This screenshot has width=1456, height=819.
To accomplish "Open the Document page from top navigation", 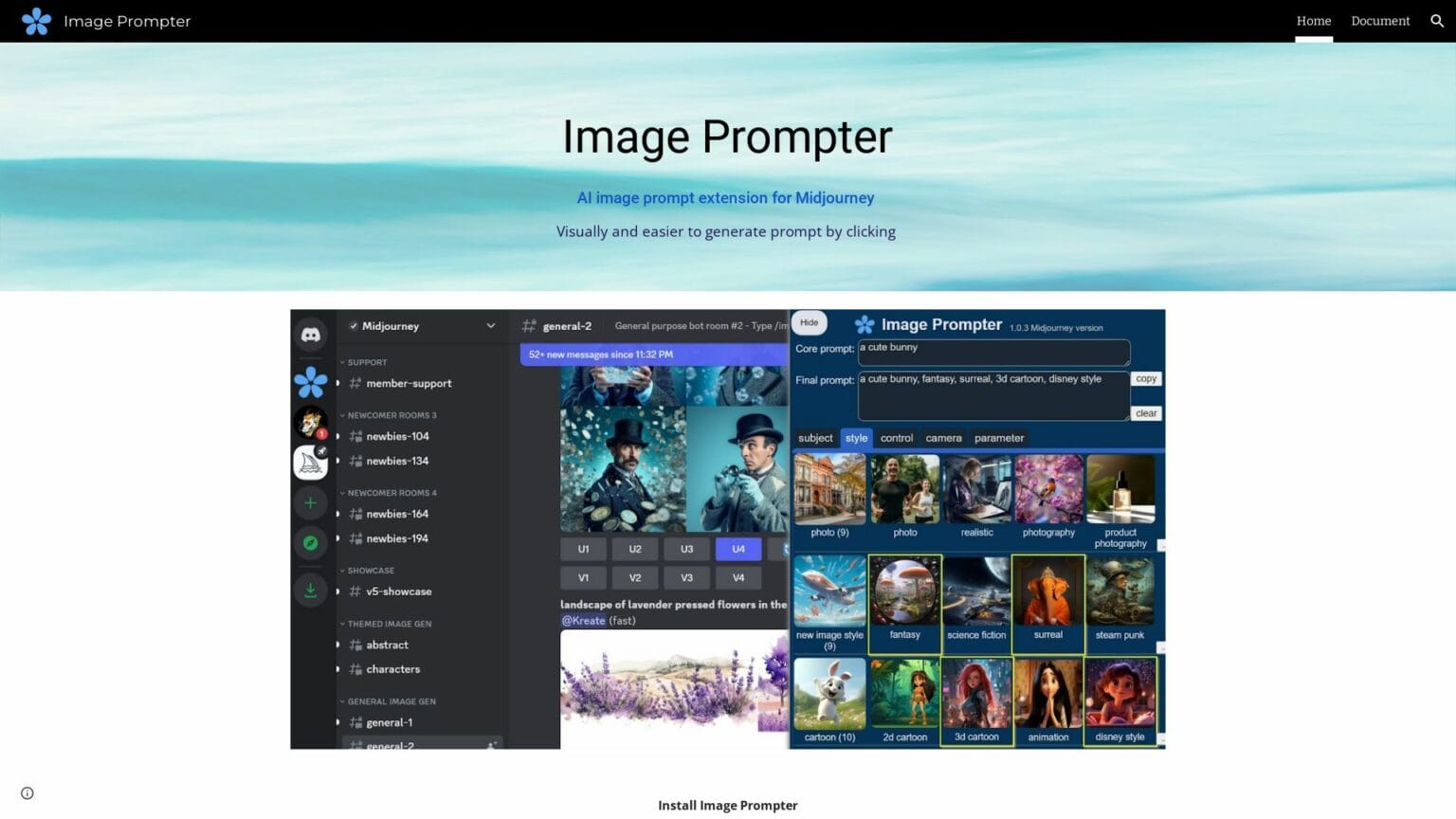I will [1380, 21].
